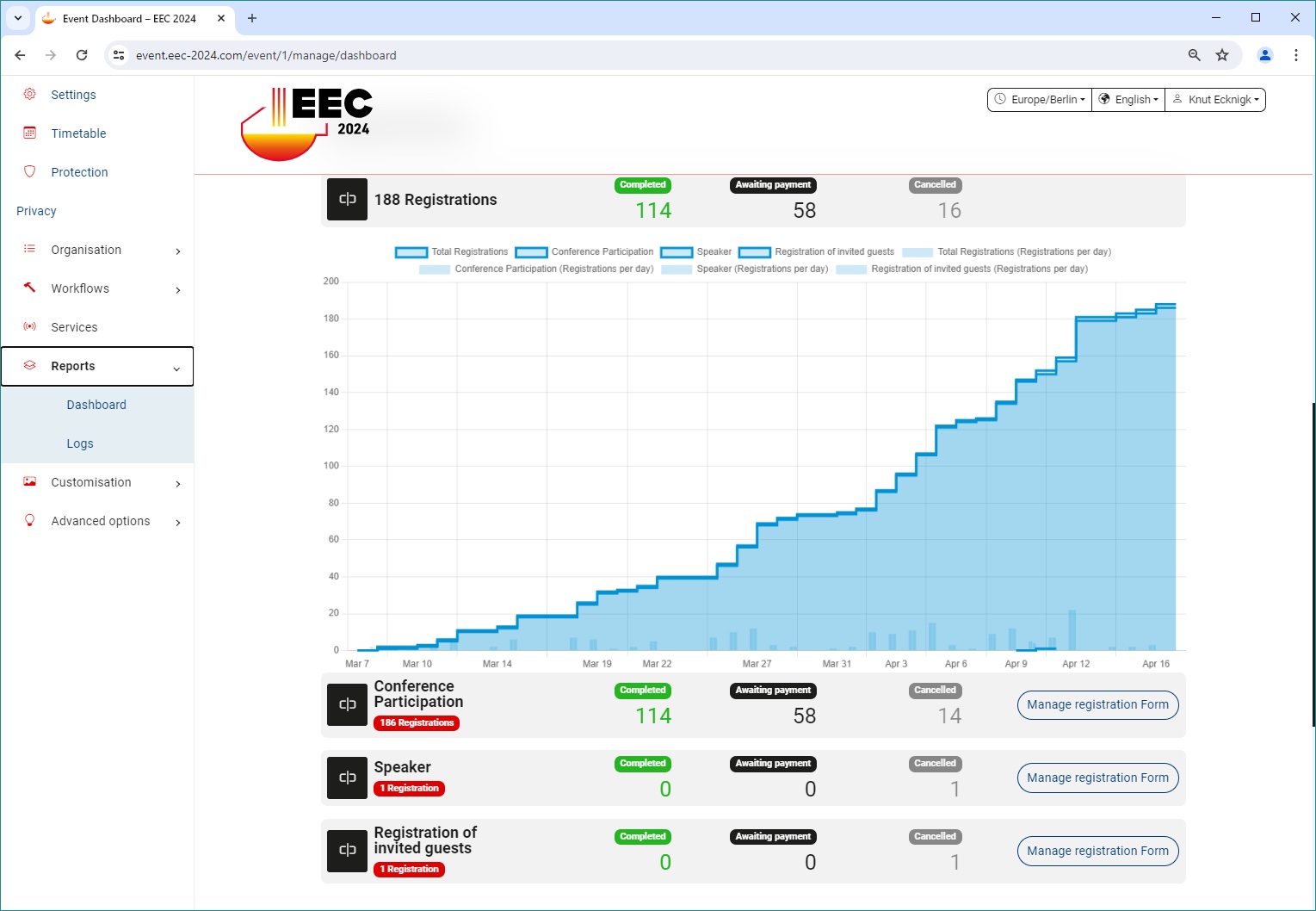This screenshot has width=1316, height=911.
Task: Collapse the Reports chevron
Action: pyautogui.click(x=176, y=369)
